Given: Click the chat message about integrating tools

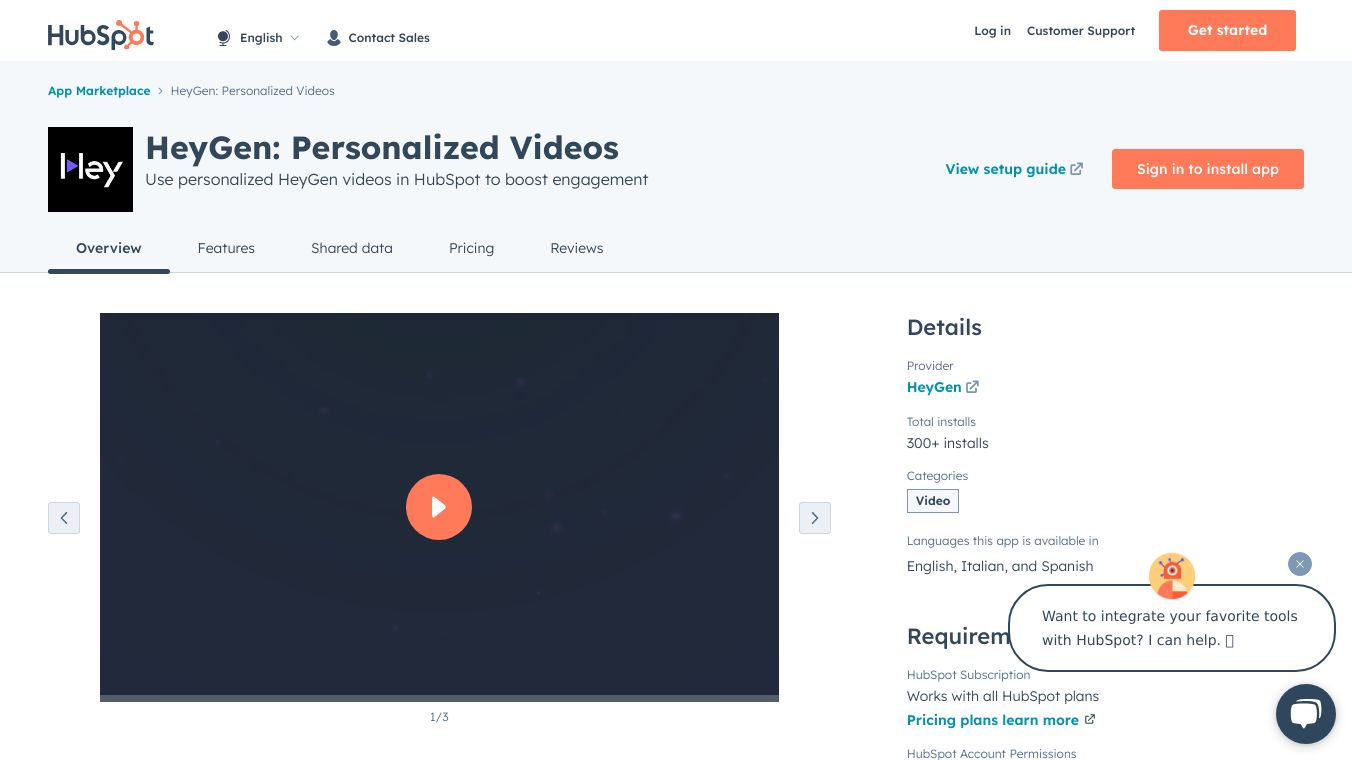Looking at the screenshot, I should [1172, 628].
